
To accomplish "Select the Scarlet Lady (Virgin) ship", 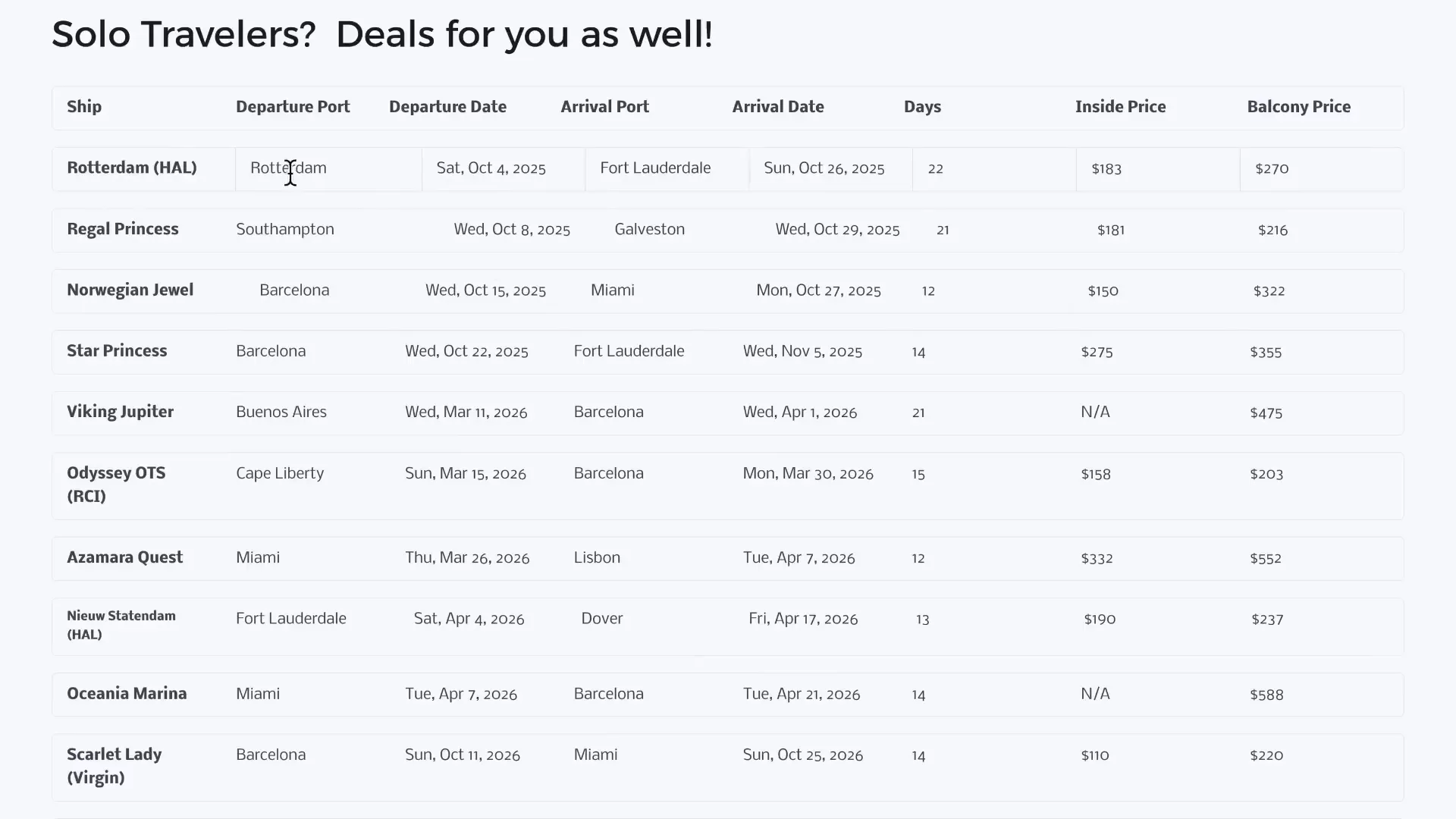I will 114,766.
